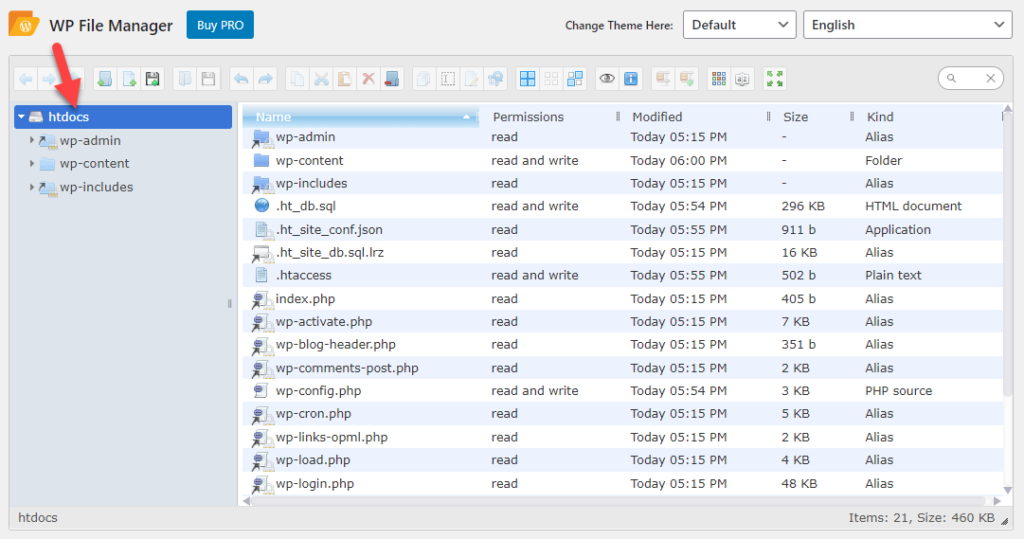Viewport: 1024px width, 539px height.
Task: Click the Get info toolbar icon
Action: click(x=631, y=79)
